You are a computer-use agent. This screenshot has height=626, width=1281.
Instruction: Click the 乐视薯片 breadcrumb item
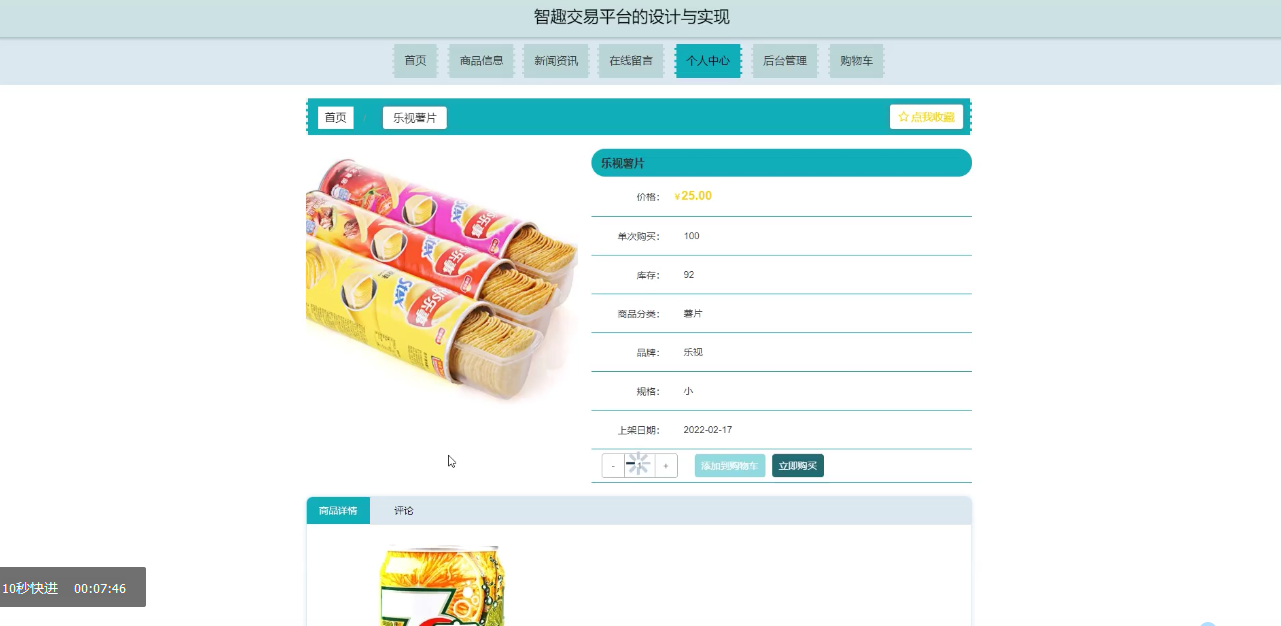414,118
